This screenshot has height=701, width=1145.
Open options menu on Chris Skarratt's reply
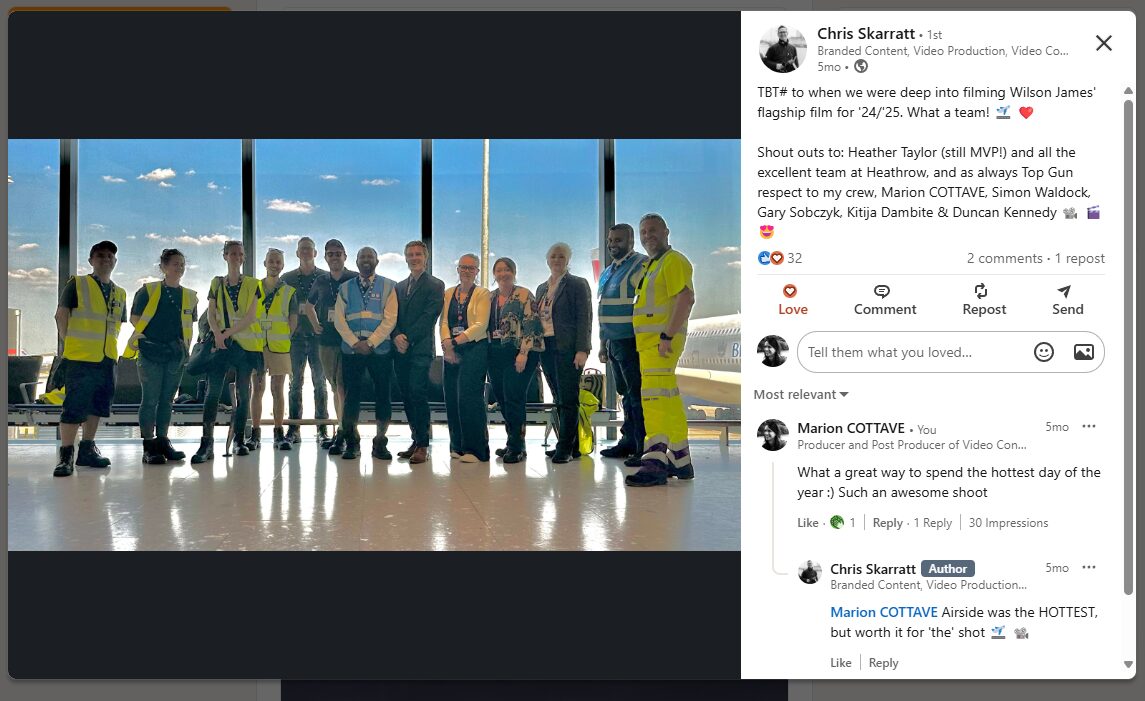pos(1089,567)
